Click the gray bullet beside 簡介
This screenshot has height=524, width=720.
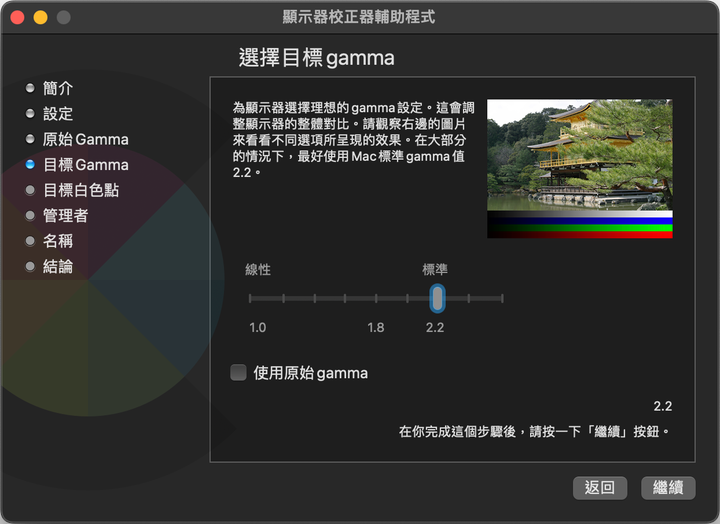click(30, 88)
